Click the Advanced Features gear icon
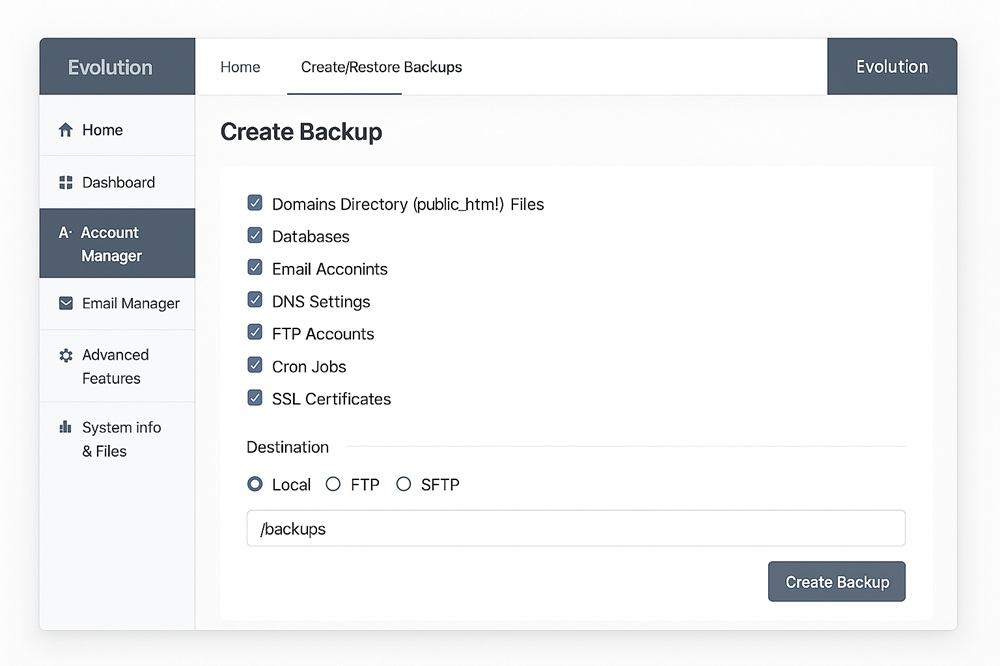Image resolution: width=1000 pixels, height=666 pixels. [x=66, y=356]
